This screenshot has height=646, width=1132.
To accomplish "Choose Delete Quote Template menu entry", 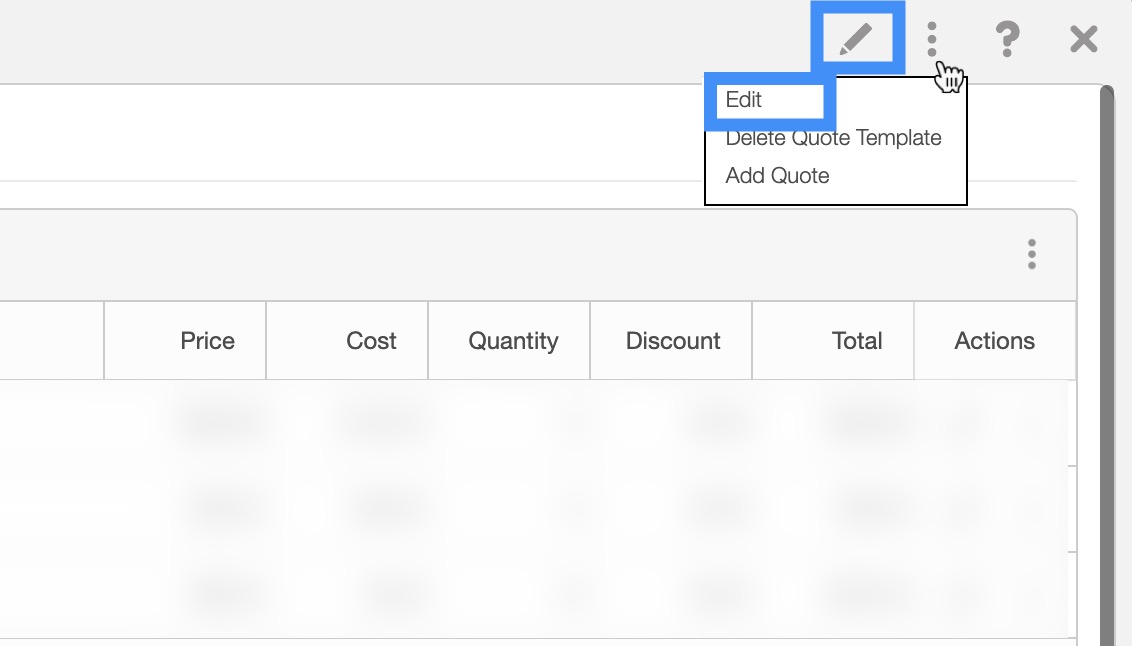I will 833,138.
